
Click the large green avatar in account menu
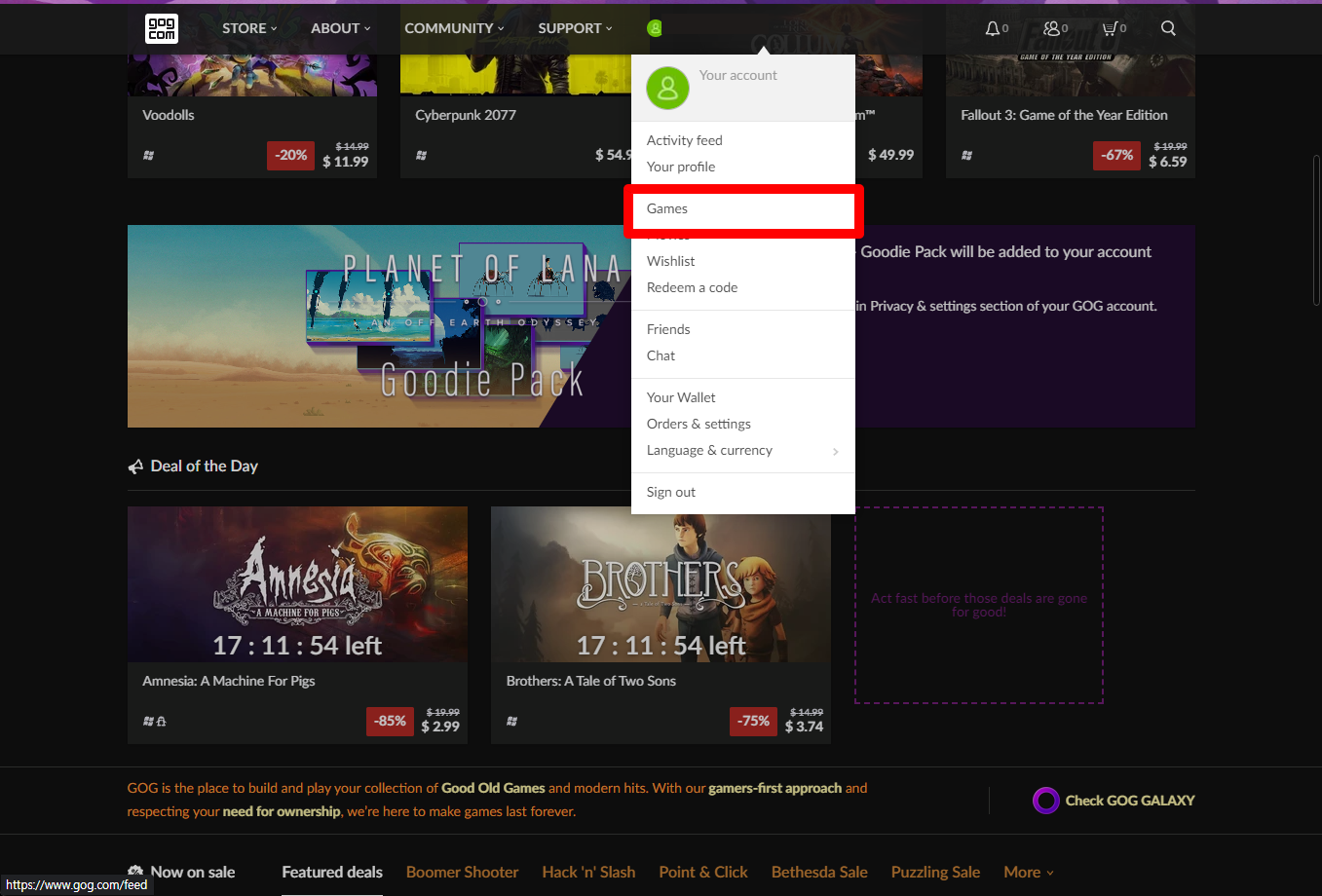click(x=667, y=89)
